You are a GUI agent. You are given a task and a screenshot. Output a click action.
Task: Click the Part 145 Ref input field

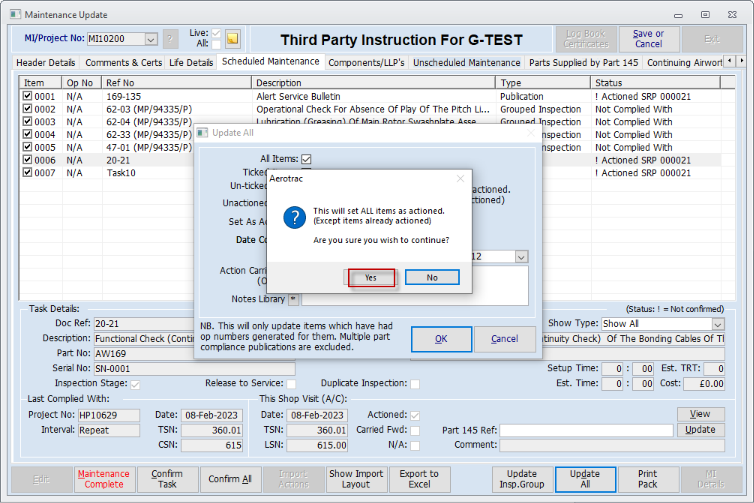(x=586, y=430)
